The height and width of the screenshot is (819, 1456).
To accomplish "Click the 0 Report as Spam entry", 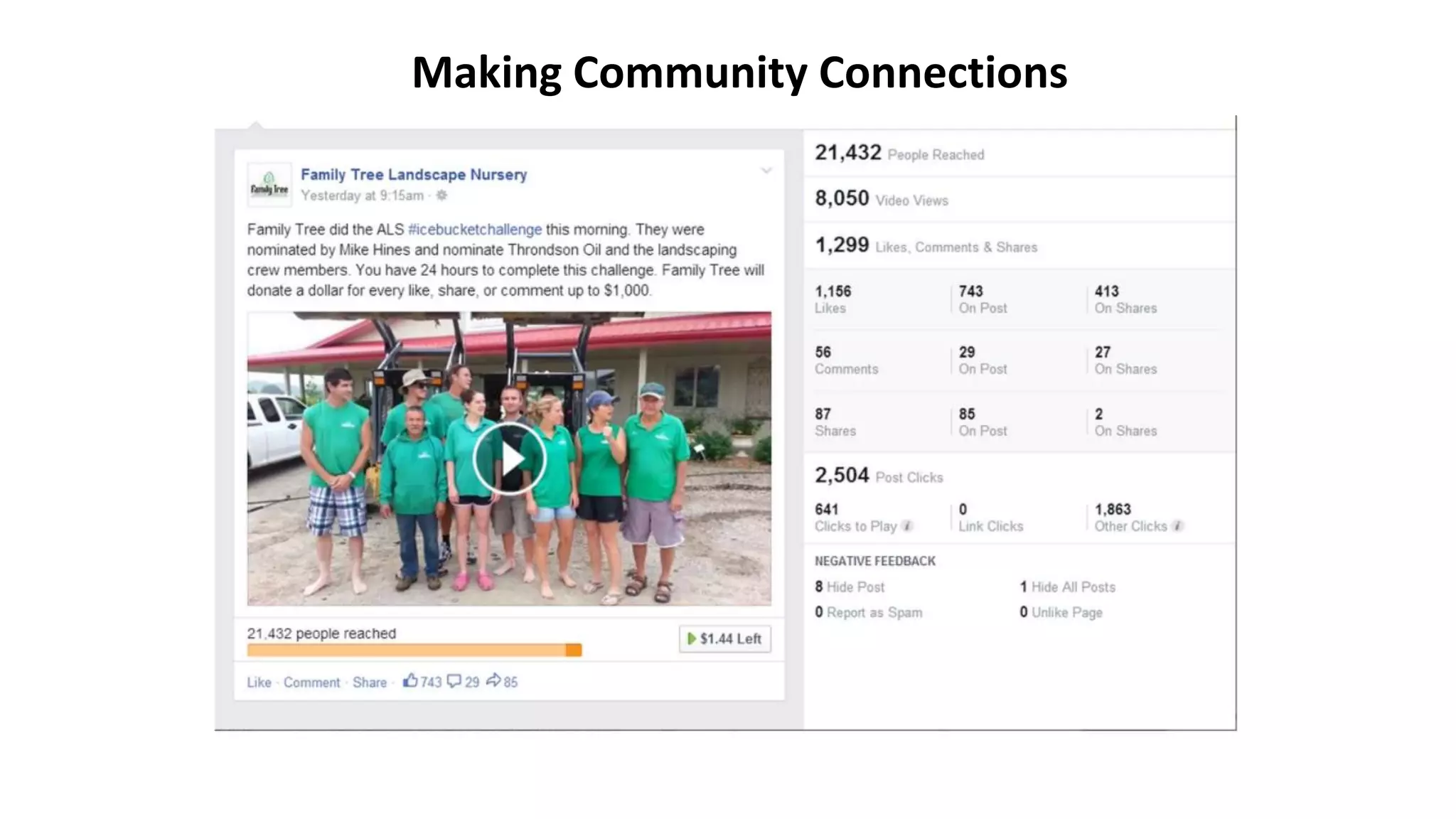I will click(x=869, y=612).
